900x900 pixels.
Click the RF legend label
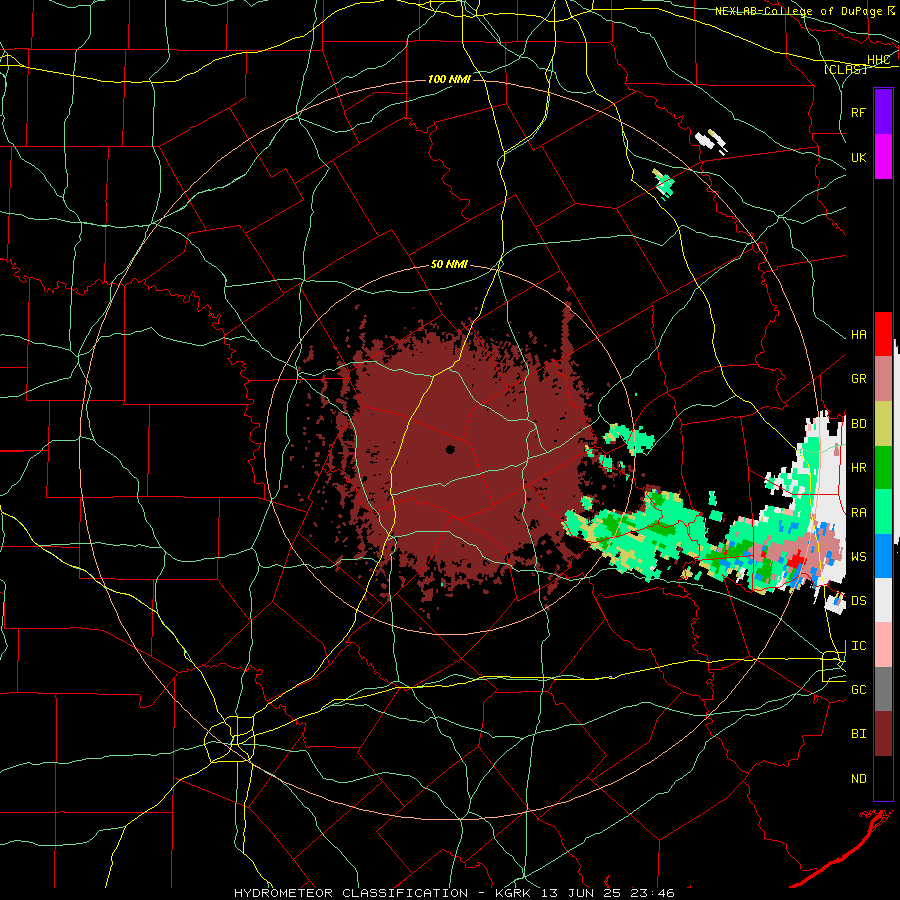(858, 112)
